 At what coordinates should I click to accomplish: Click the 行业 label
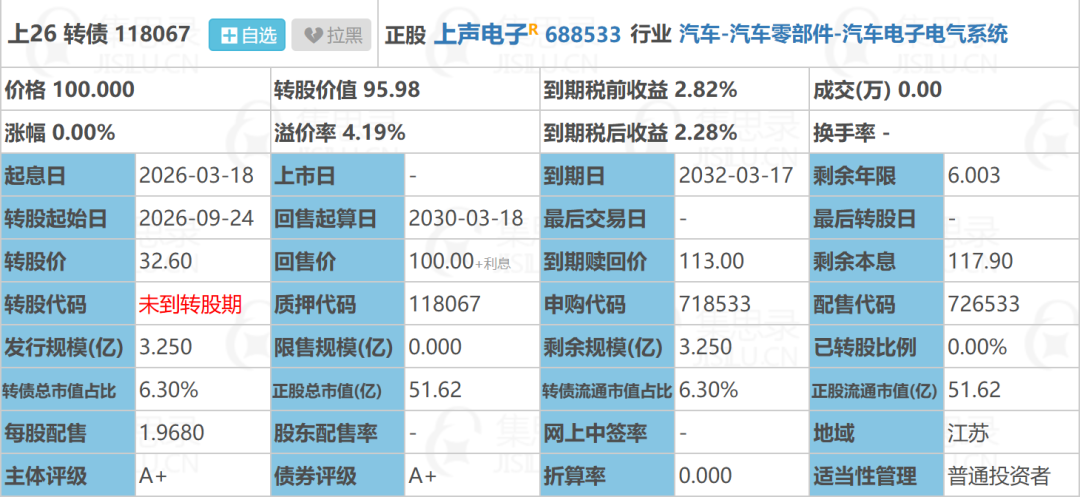point(650,34)
